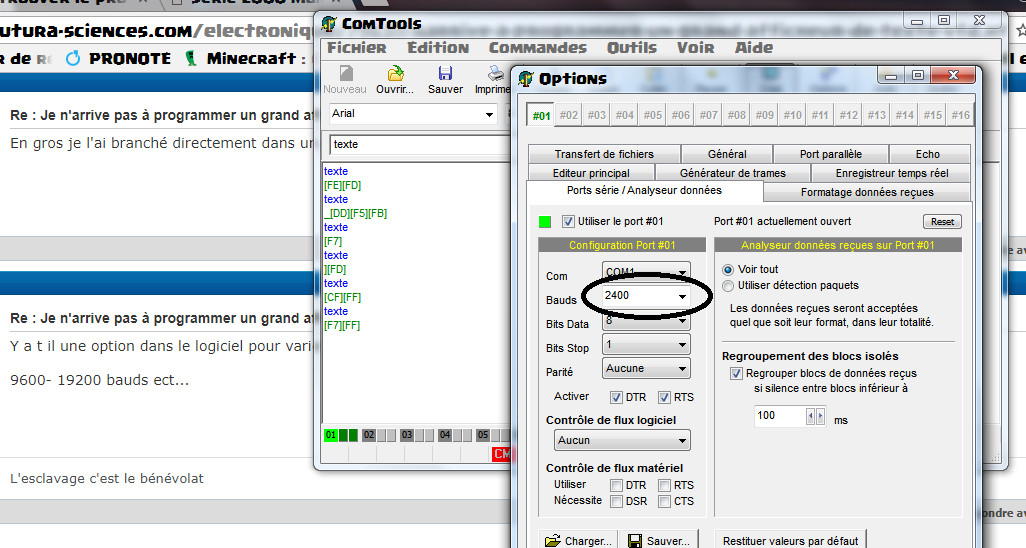Viewport: 1026px width, 548px height.
Task: Toggle the Activer RTS checkbox
Action: coord(664,397)
